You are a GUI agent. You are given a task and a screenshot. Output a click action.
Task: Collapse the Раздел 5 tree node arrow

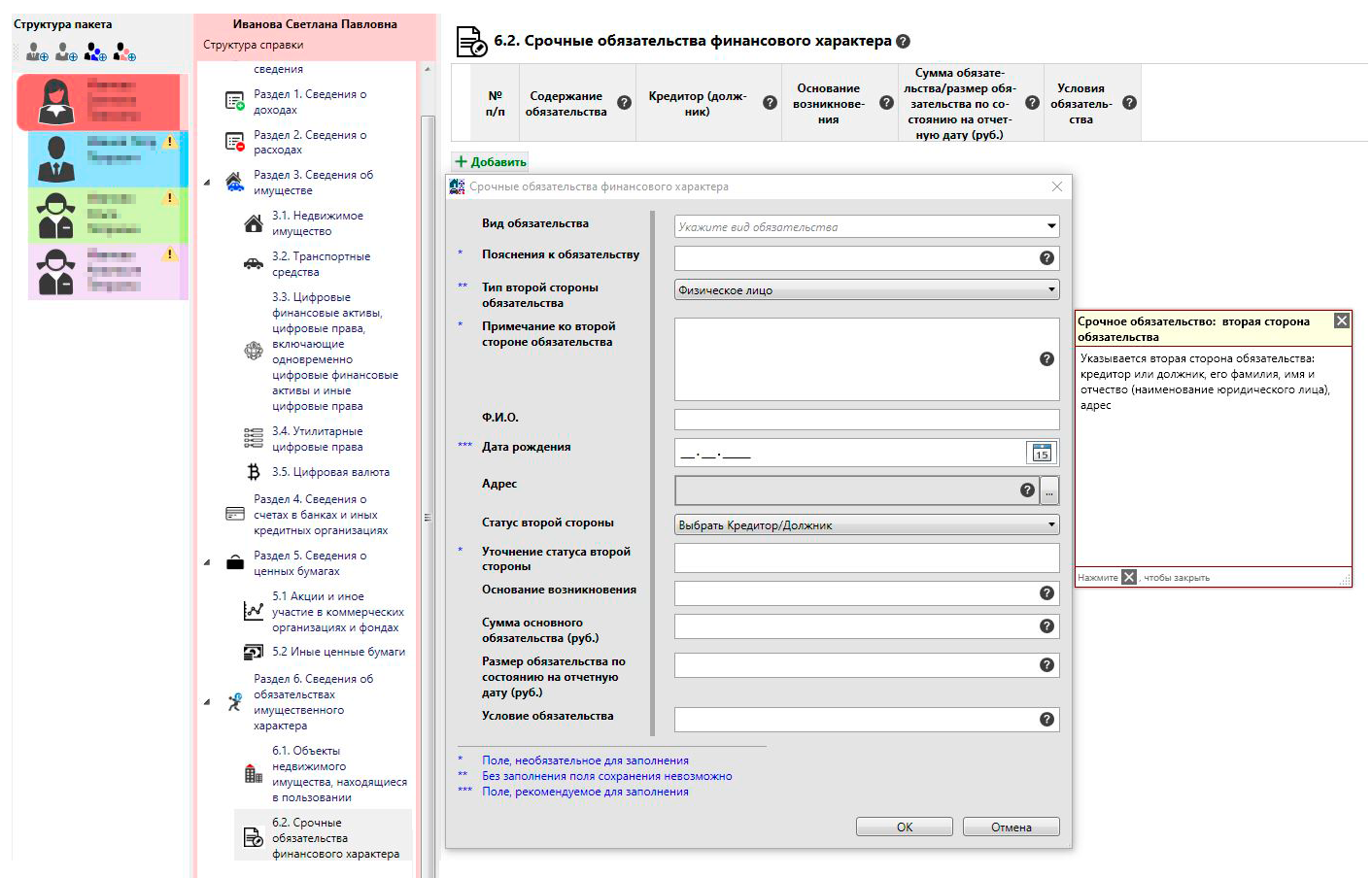coord(207,562)
